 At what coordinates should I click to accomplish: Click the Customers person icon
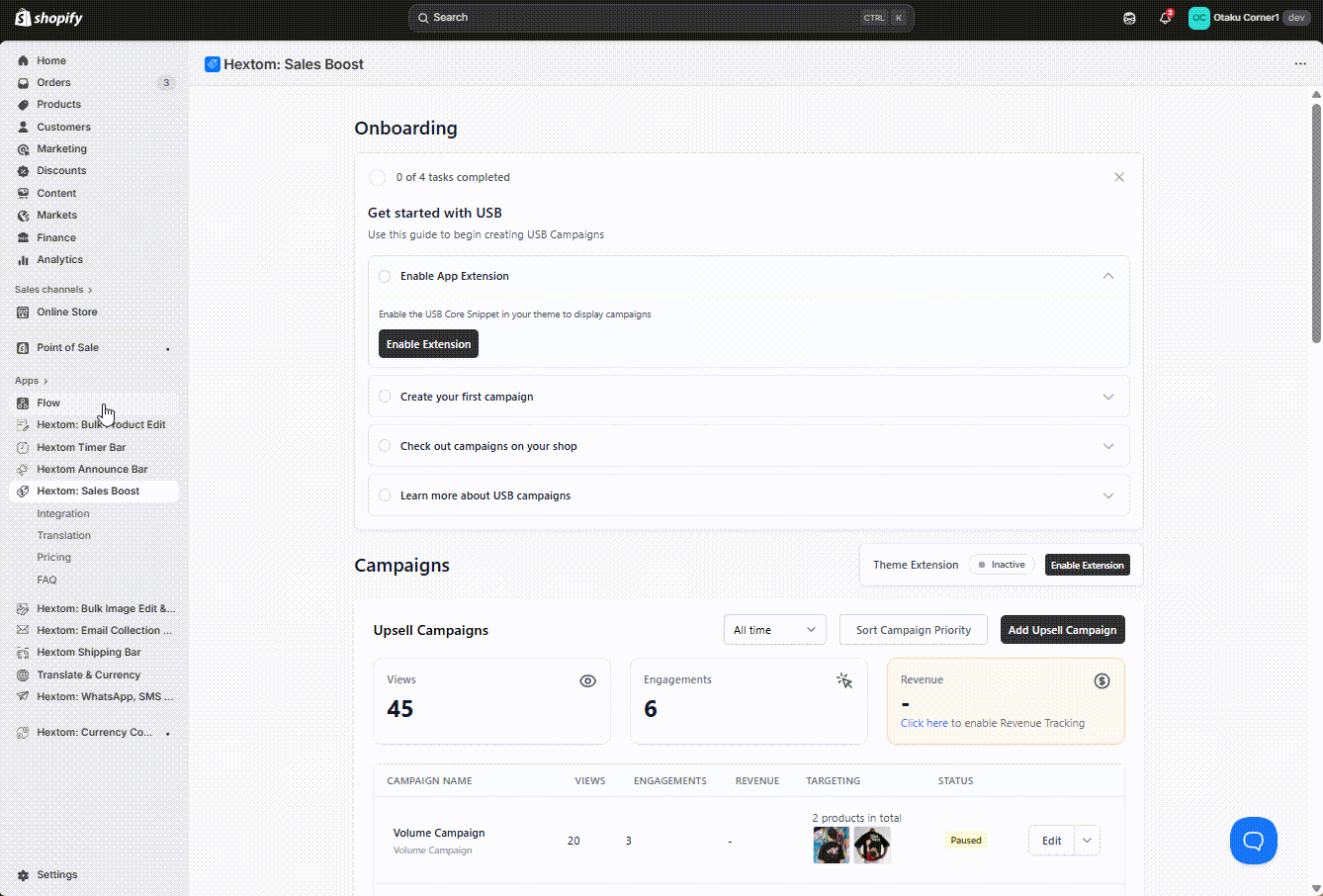click(23, 127)
